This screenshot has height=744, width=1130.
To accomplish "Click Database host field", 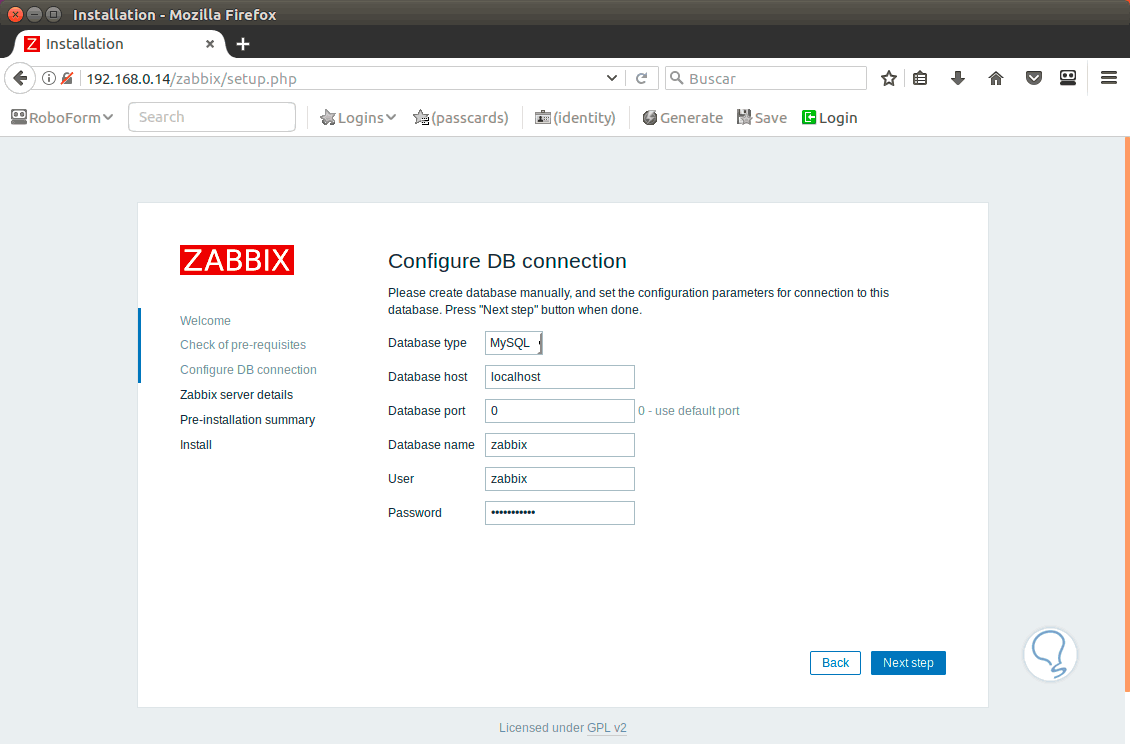I will click(560, 377).
